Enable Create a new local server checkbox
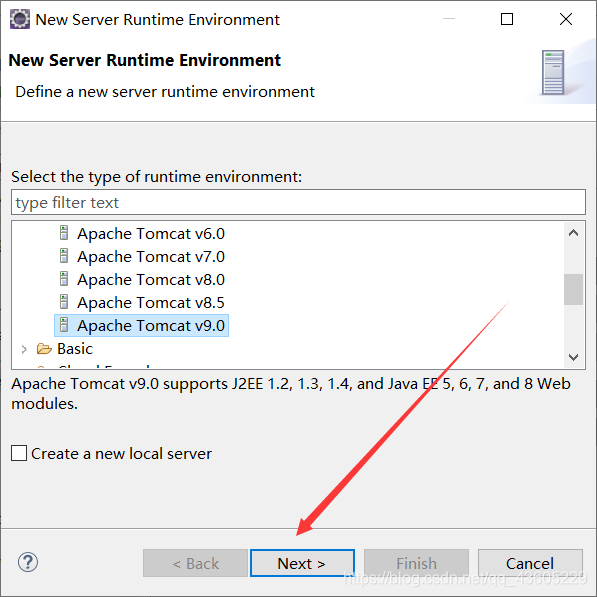Screen dimensions: 597x597 (19, 453)
